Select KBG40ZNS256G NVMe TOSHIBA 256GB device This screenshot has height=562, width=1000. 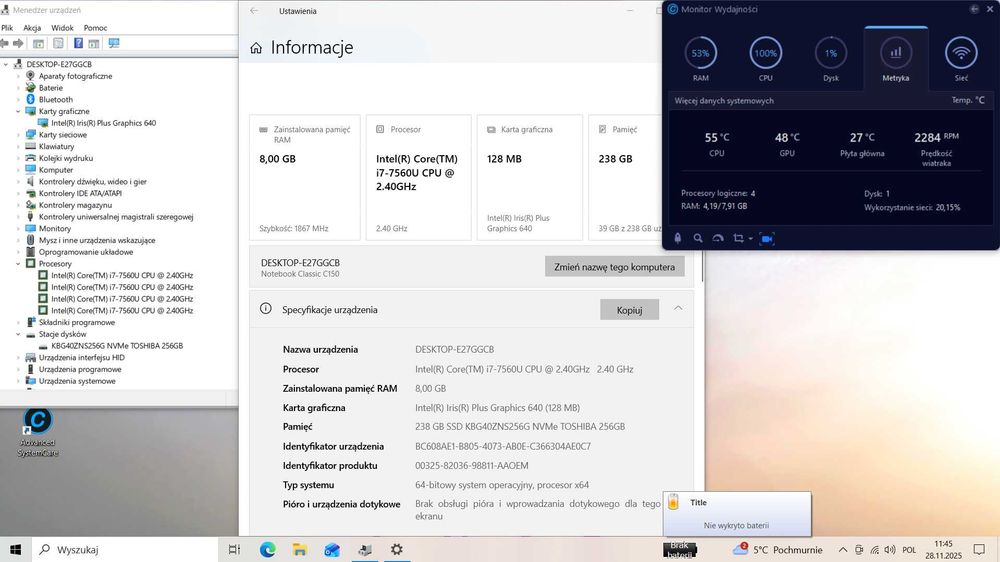click(x=117, y=346)
